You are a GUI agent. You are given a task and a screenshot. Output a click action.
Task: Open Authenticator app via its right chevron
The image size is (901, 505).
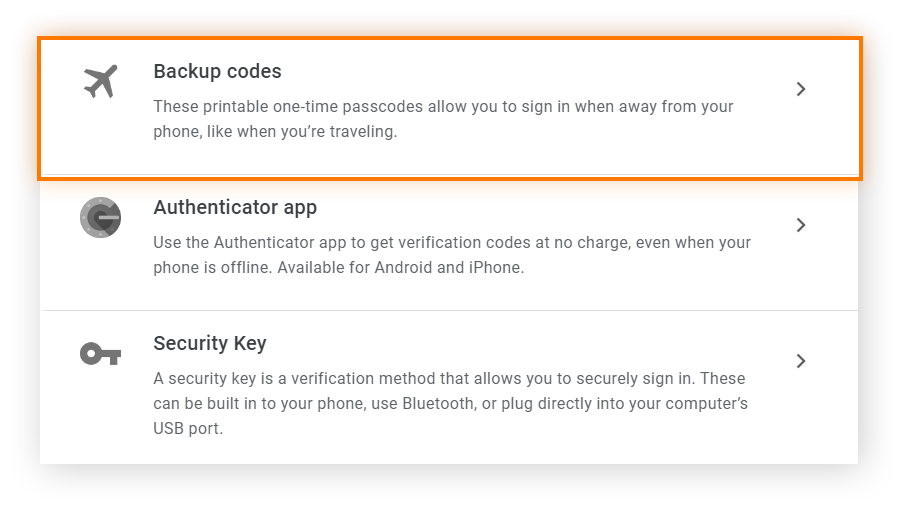click(800, 225)
